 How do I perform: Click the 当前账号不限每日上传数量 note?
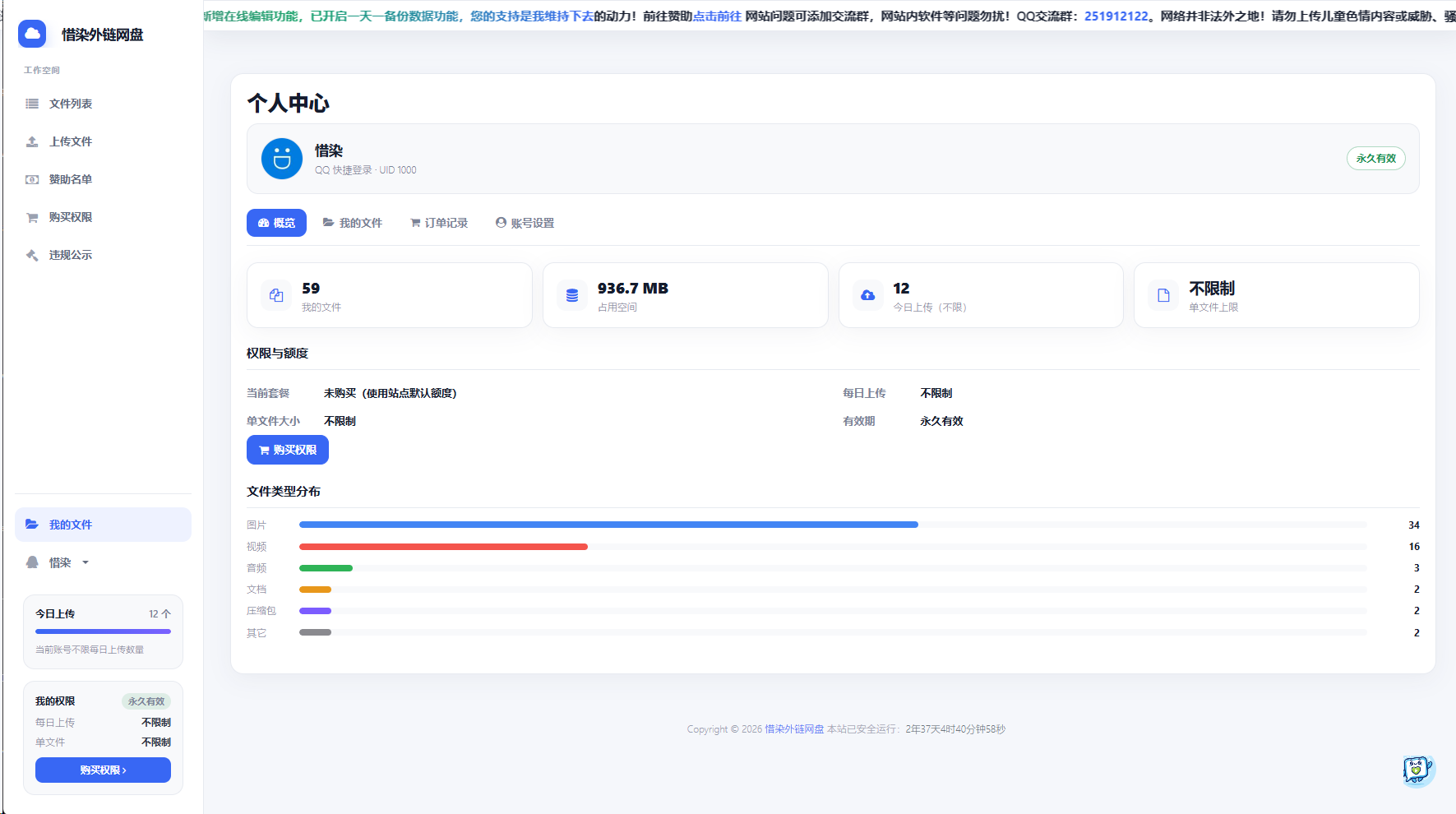coord(90,650)
